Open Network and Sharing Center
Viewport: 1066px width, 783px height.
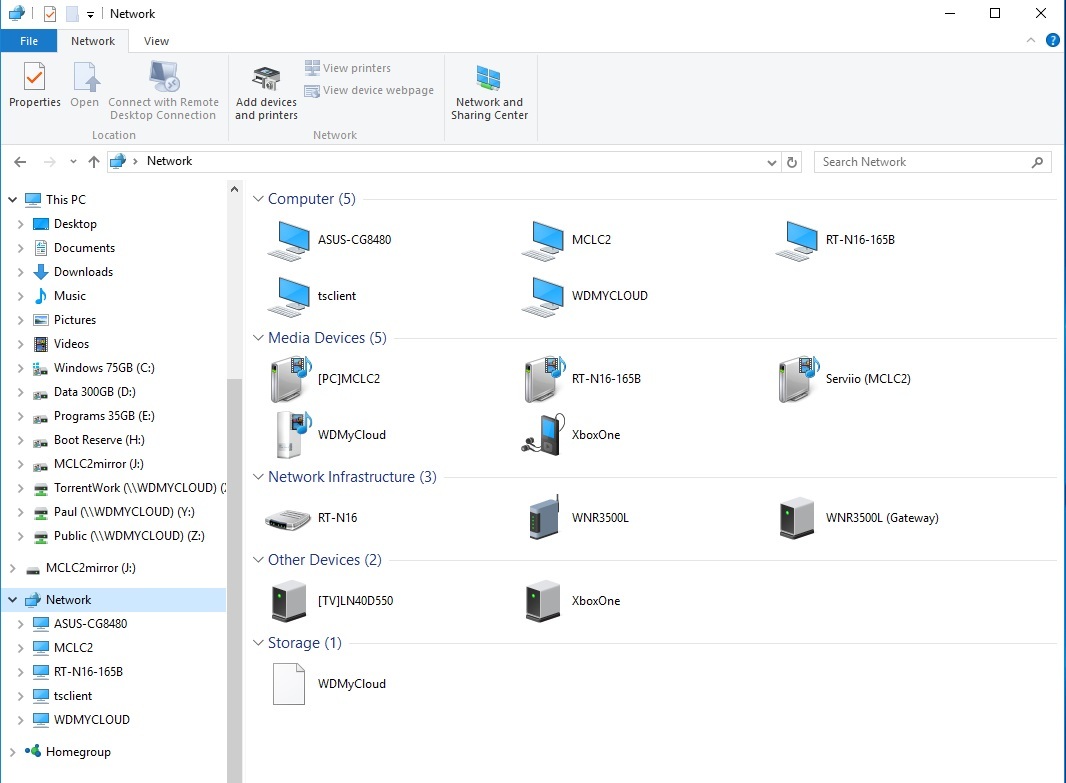pyautogui.click(x=489, y=93)
